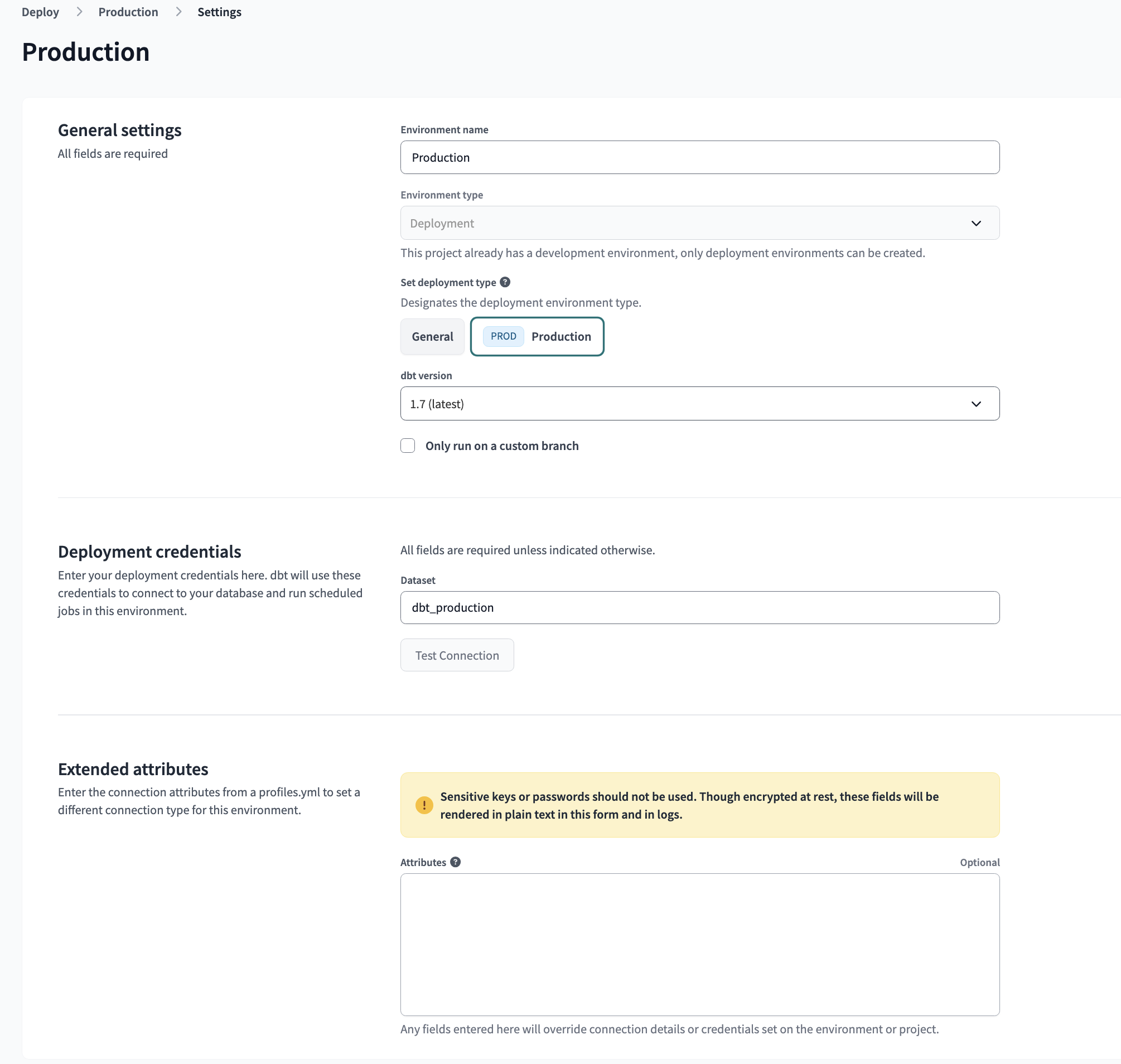Enable Only run on a custom branch
1121x1064 pixels.
pyautogui.click(x=408, y=446)
